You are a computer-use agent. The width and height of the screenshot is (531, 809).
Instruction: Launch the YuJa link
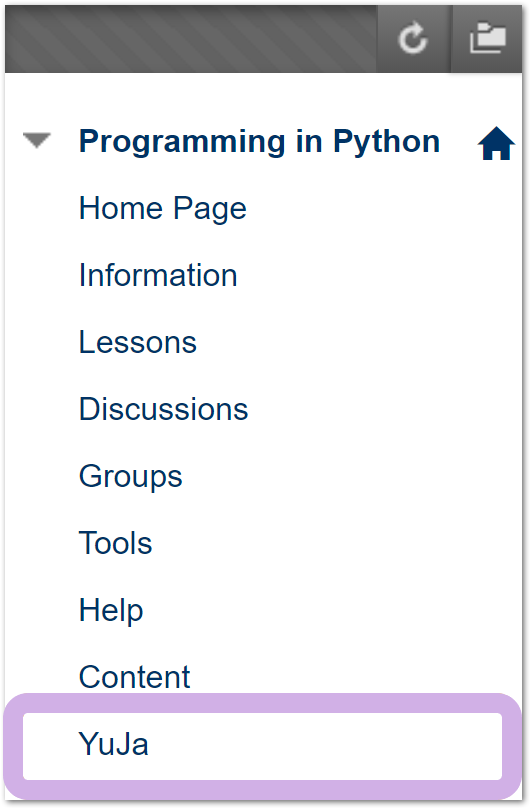tap(114, 744)
